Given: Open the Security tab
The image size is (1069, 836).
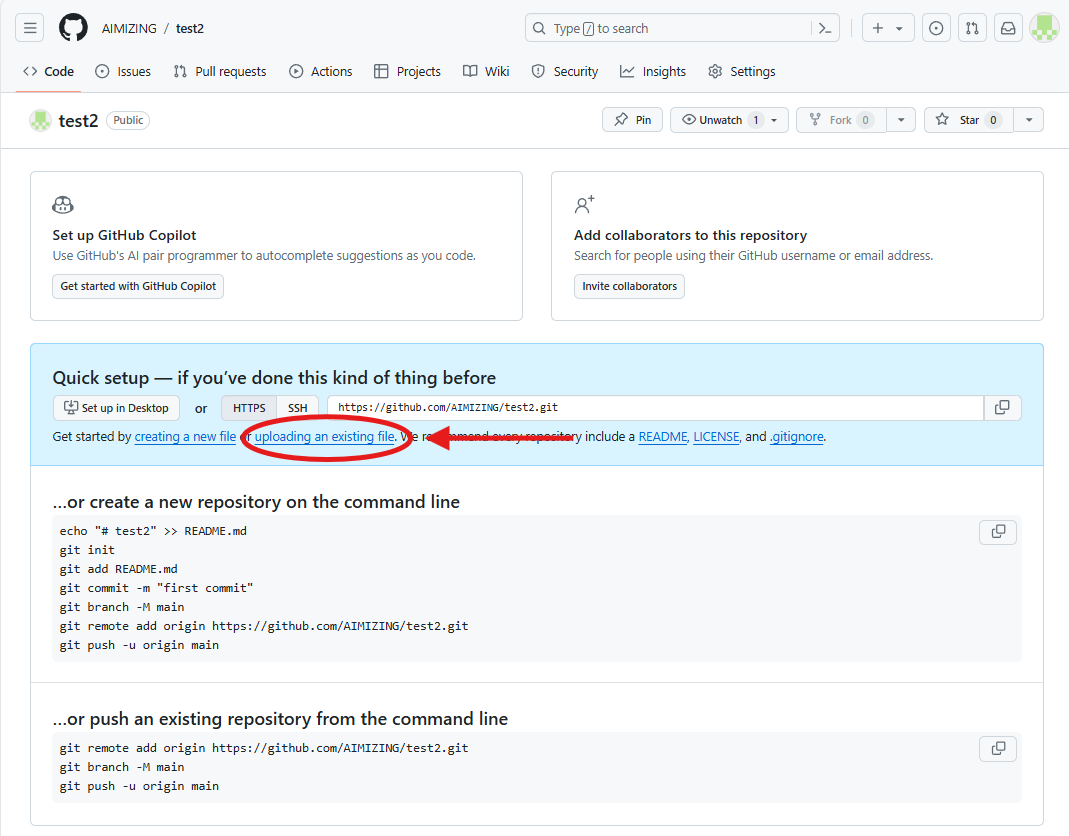Looking at the screenshot, I should 564,72.
